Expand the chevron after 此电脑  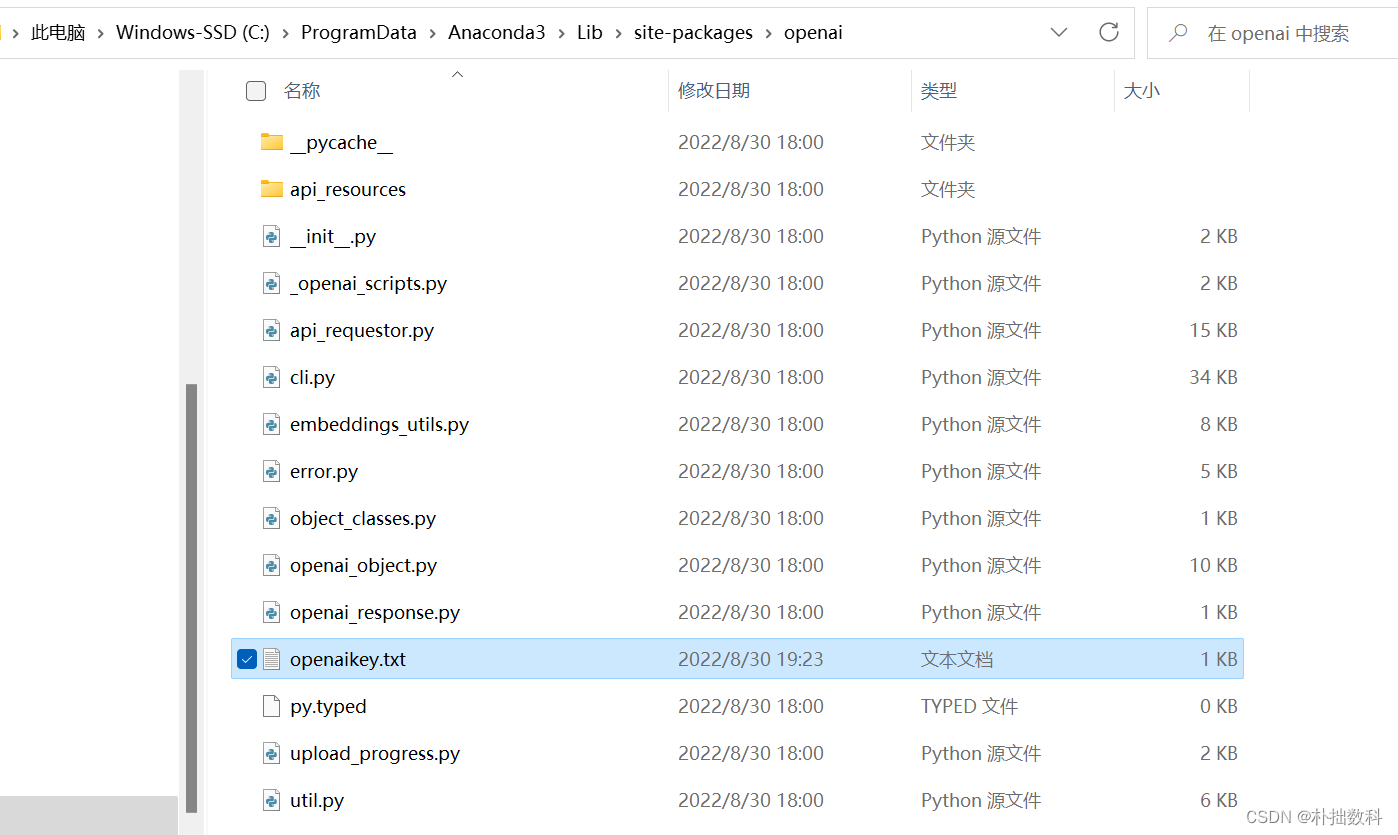pyautogui.click(x=101, y=33)
